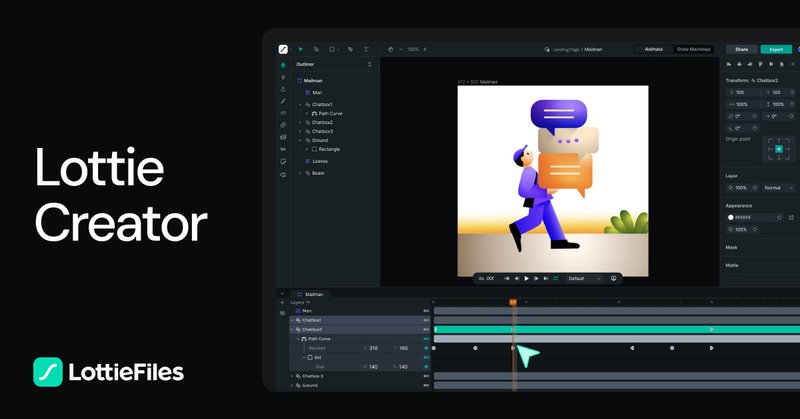Open the shape tool dropdown arrow
The width and height of the screenshot is (800, 419).
point(338,50)
